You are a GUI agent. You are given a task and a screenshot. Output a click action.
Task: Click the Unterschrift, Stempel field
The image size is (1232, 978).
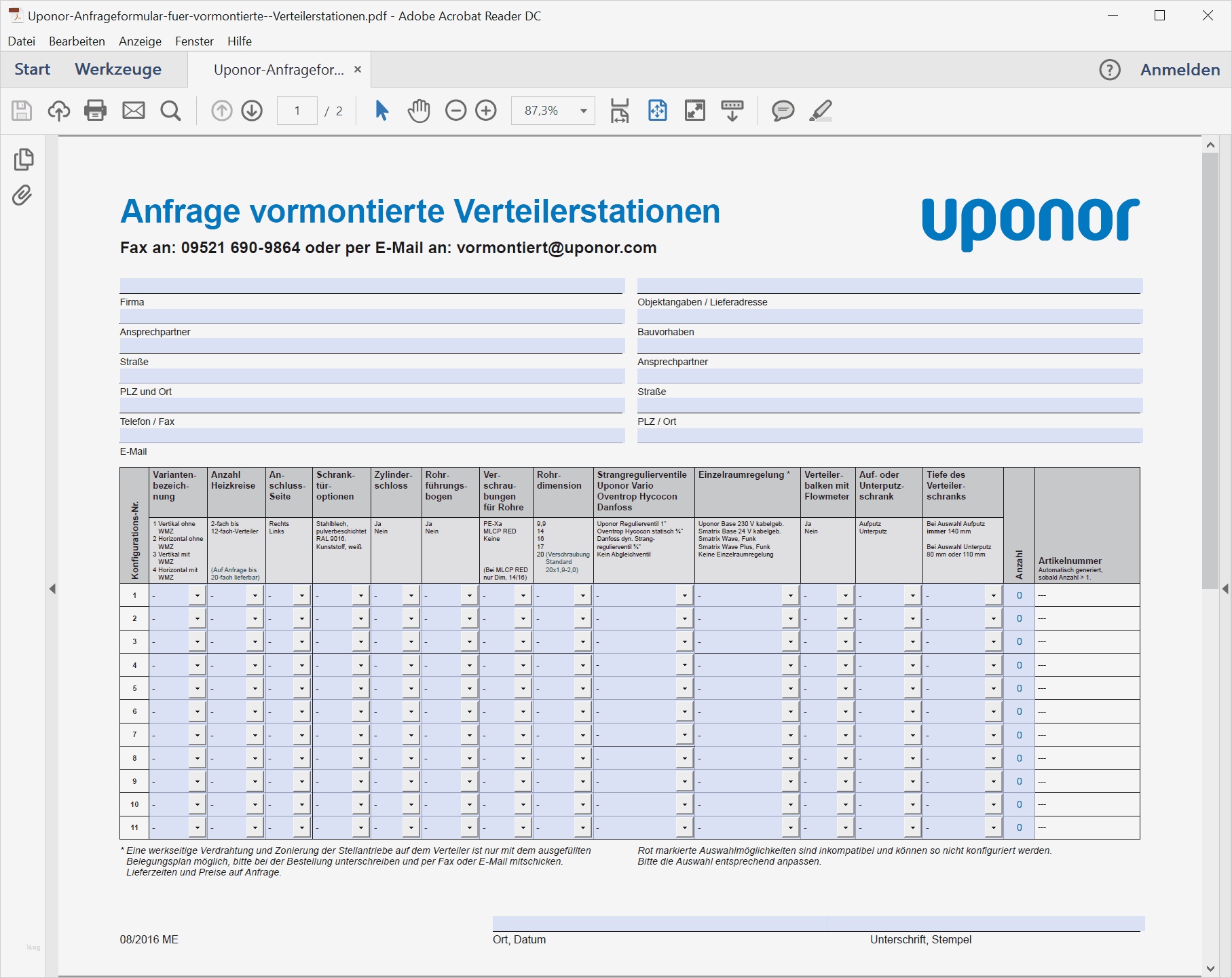point(986,924)
